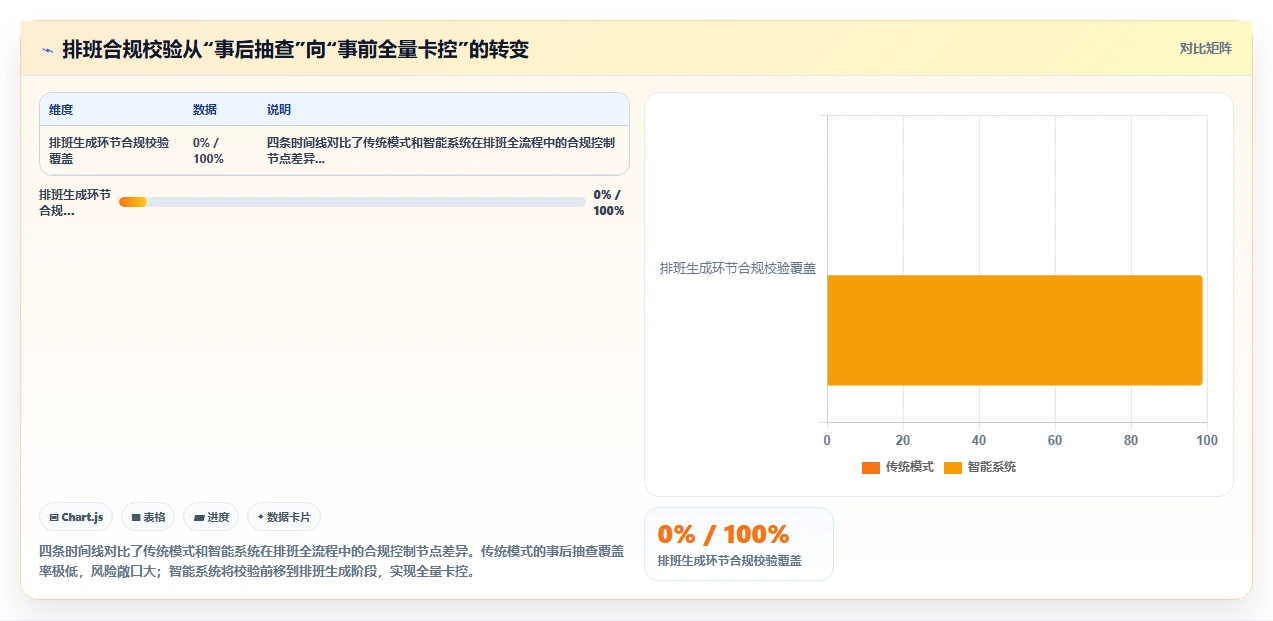Toggle 传统模式 legend color swatch

(870, 468)
